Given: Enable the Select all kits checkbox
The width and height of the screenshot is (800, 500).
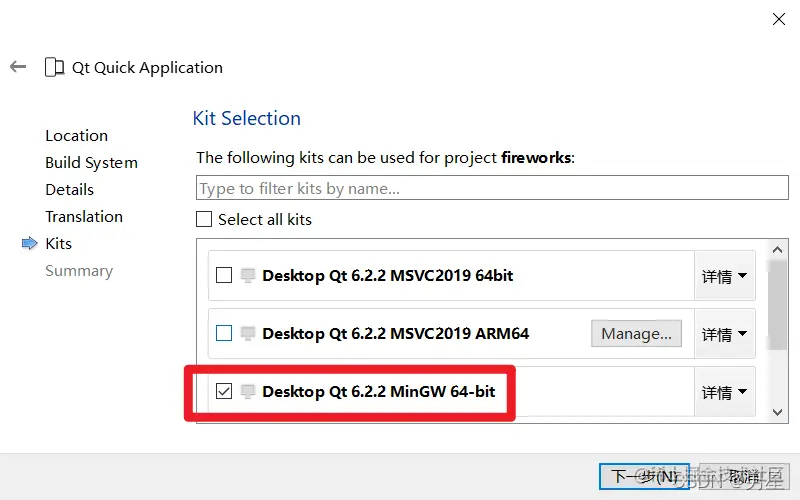Looking at the screenshot, I should tap(204, 219).
